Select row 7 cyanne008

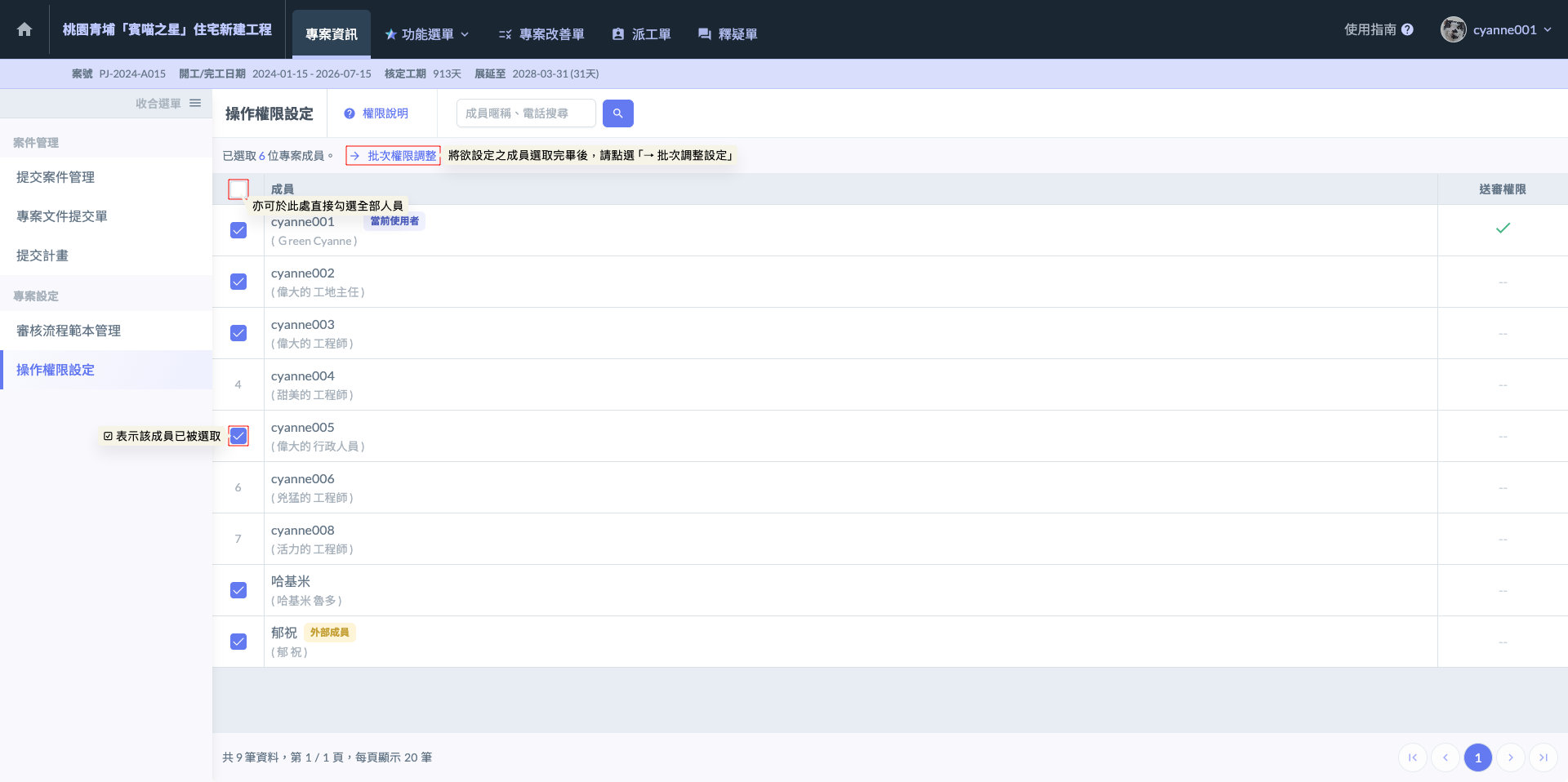pos(238,539)
